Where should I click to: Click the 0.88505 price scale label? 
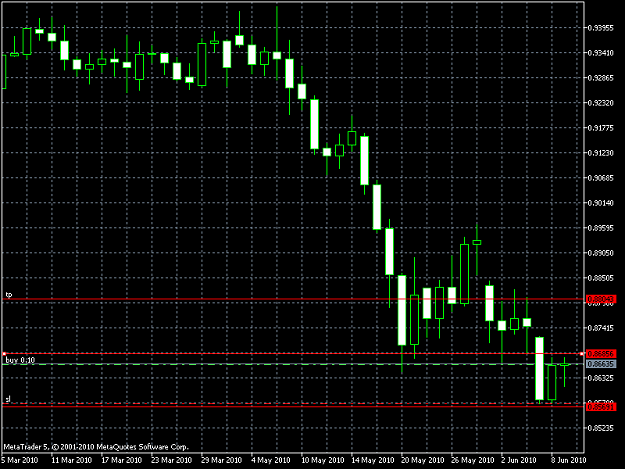[x=601, y=278]
